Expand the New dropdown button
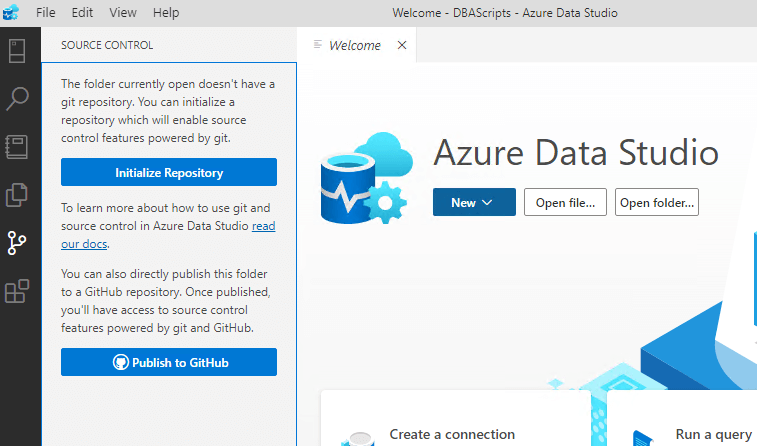 point(474,202)
